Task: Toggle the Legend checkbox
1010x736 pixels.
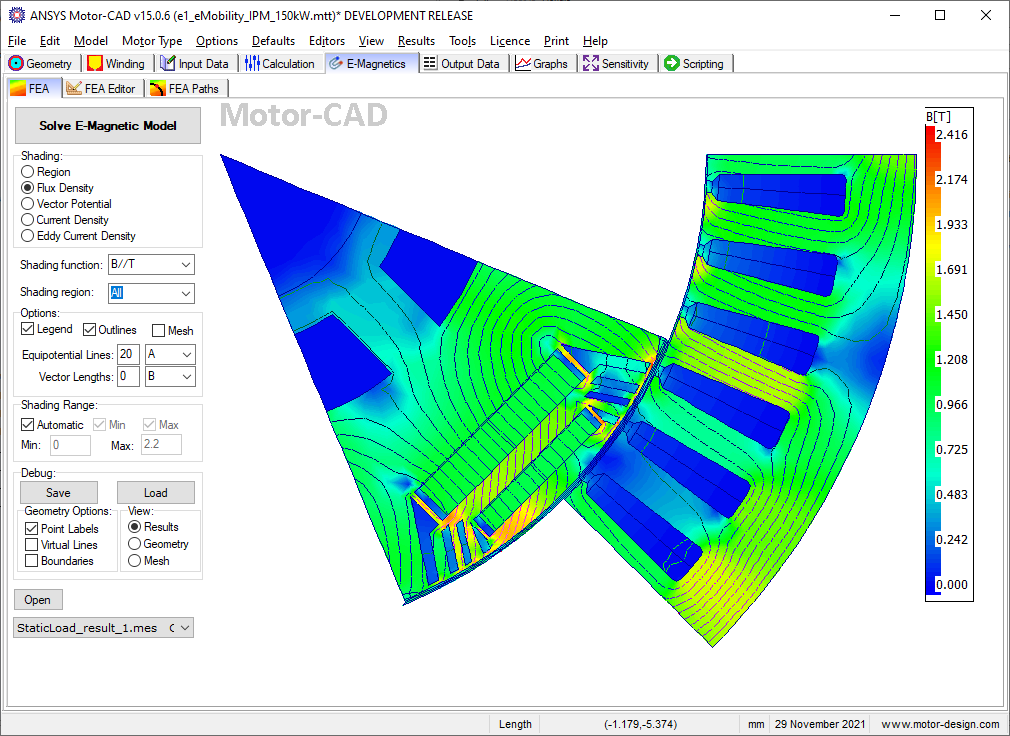Action: (27, 329)
